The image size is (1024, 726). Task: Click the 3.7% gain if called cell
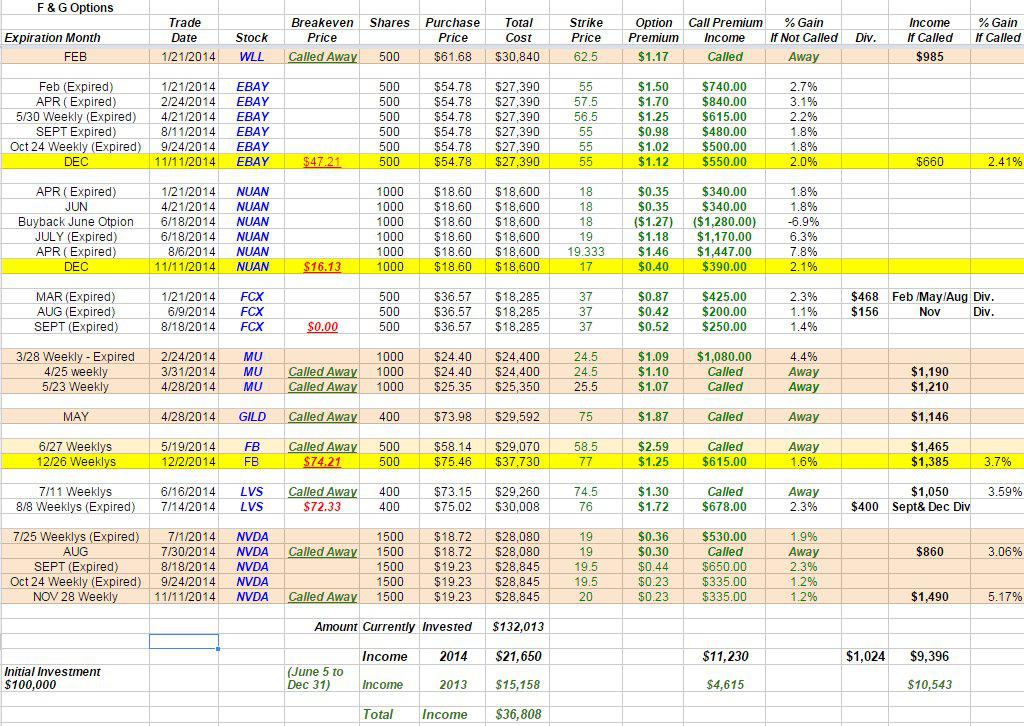click(997, 462)
